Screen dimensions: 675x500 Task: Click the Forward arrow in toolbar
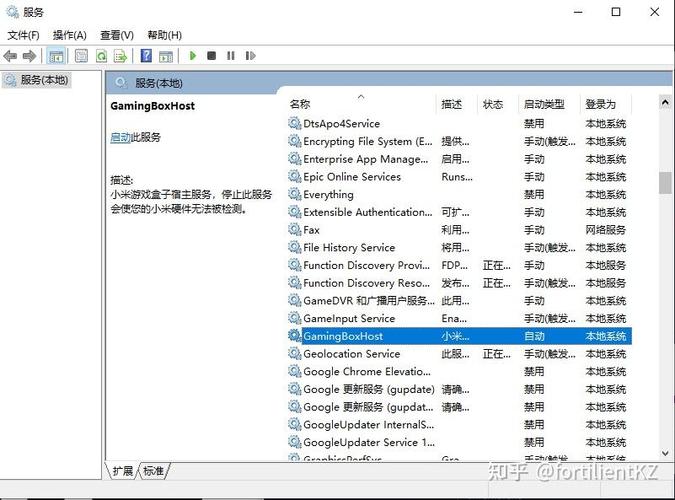tap(29, 56)
